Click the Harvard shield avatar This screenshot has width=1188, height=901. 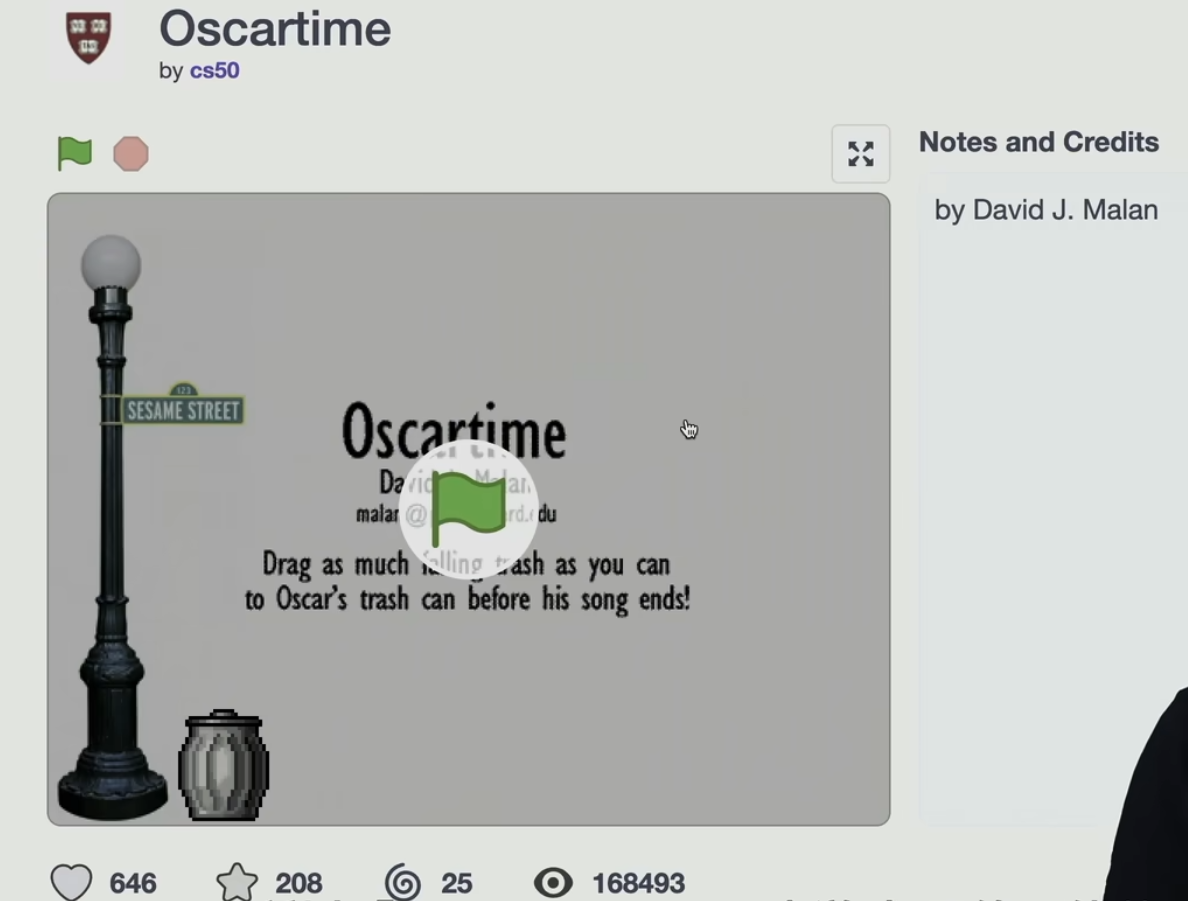[x=89, y=37]
